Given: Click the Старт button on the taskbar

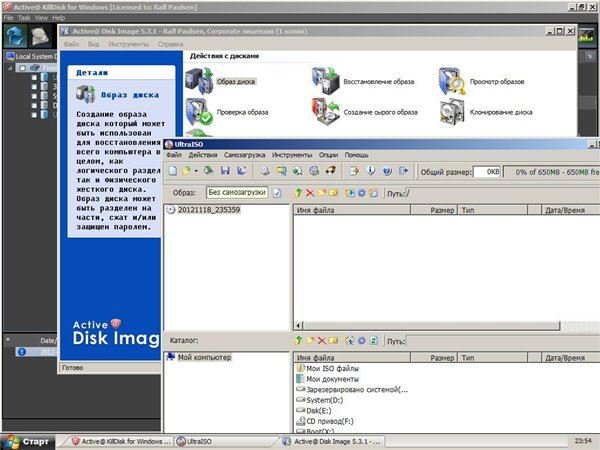Looking at the screenshot, I should pyautogui.click(x=27, y=442).
